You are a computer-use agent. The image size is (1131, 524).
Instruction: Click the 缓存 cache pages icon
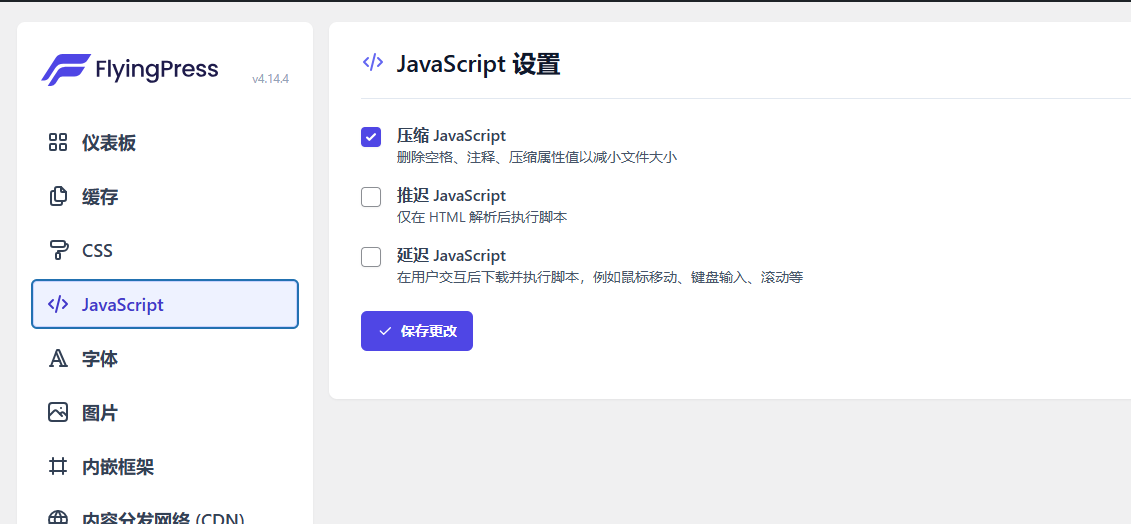[58, 197]
